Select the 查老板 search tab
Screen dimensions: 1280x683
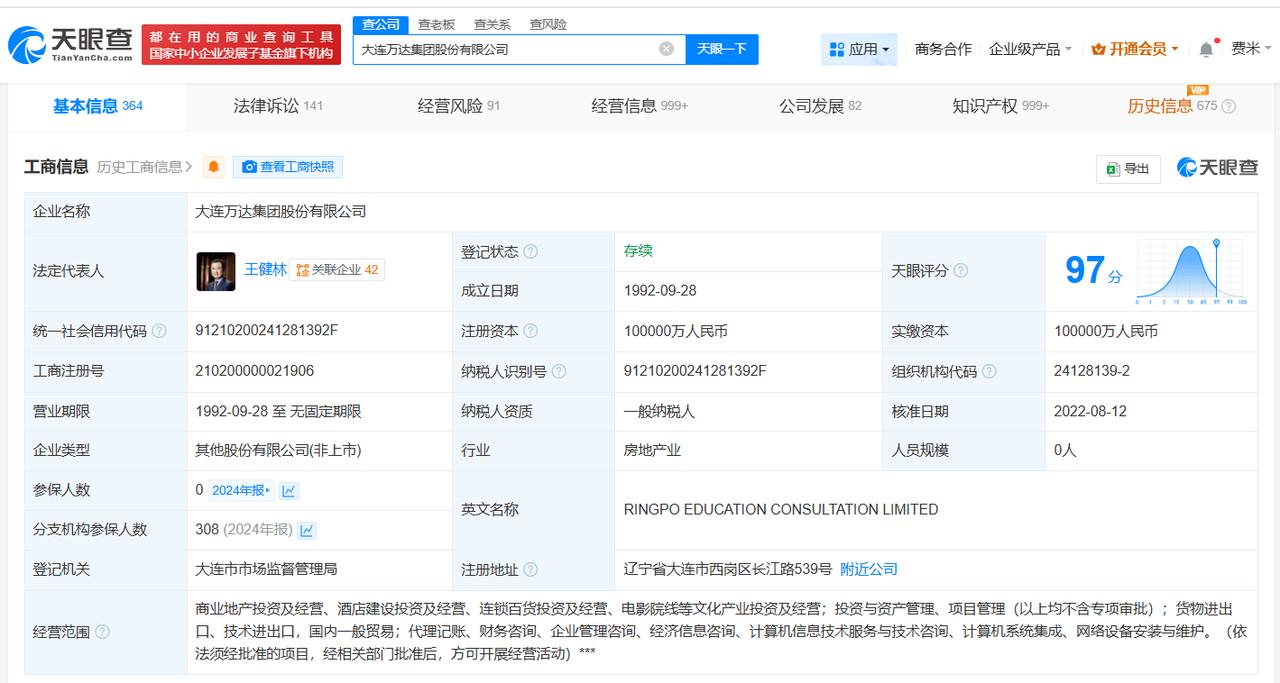tap(436, 24)
